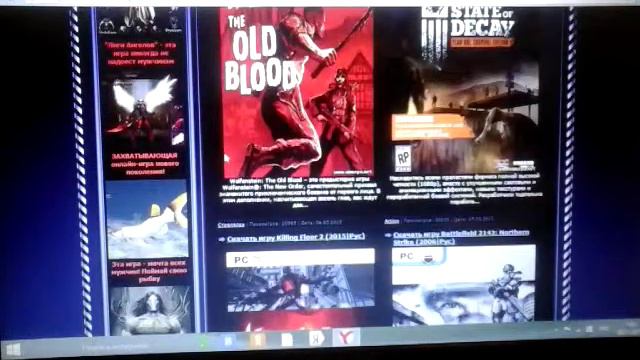This screenshot has width=640, height=360.
Task: Click the green taskbar app icon
Action: pyautogui.click(x=203, y=343)
